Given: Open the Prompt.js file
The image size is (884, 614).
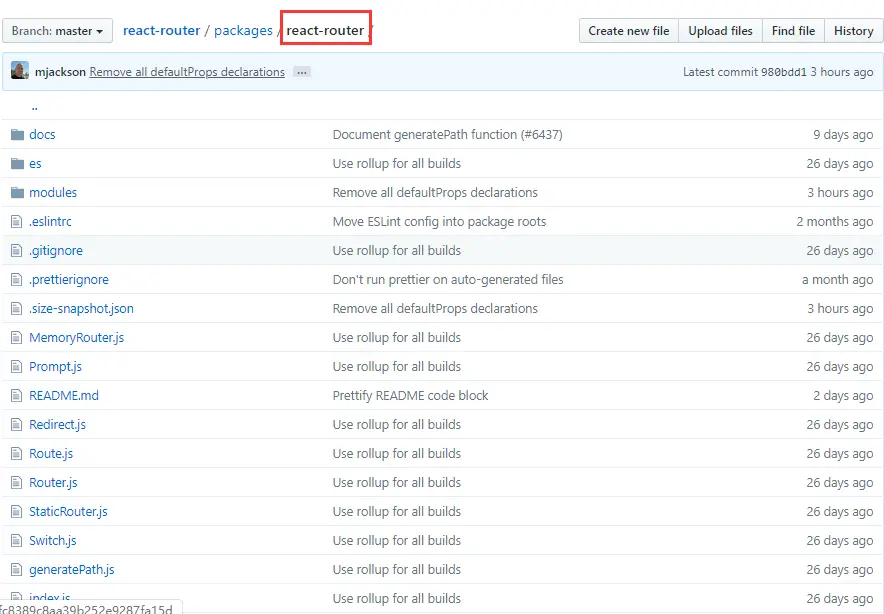Looking at the screenshot, I should (x=55, y=367).
